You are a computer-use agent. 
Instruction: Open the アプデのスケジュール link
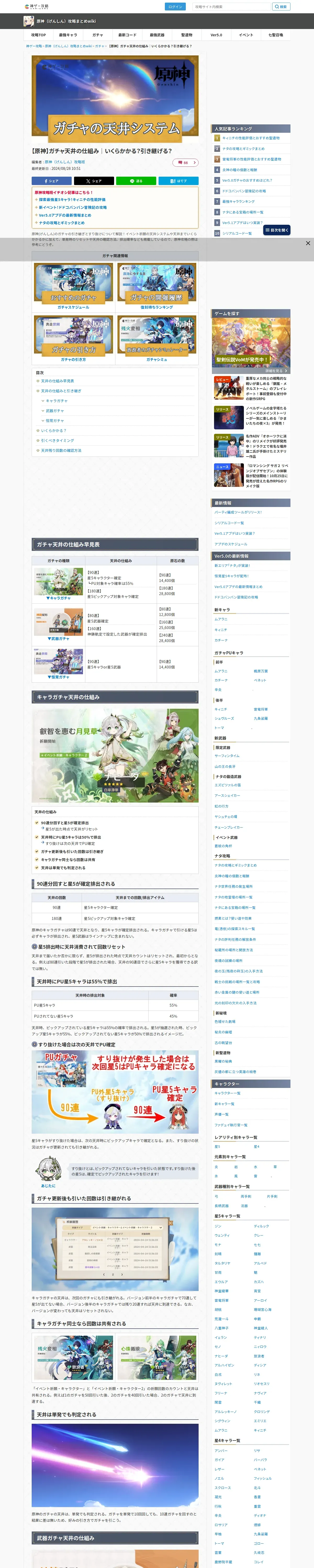point(231,544)
